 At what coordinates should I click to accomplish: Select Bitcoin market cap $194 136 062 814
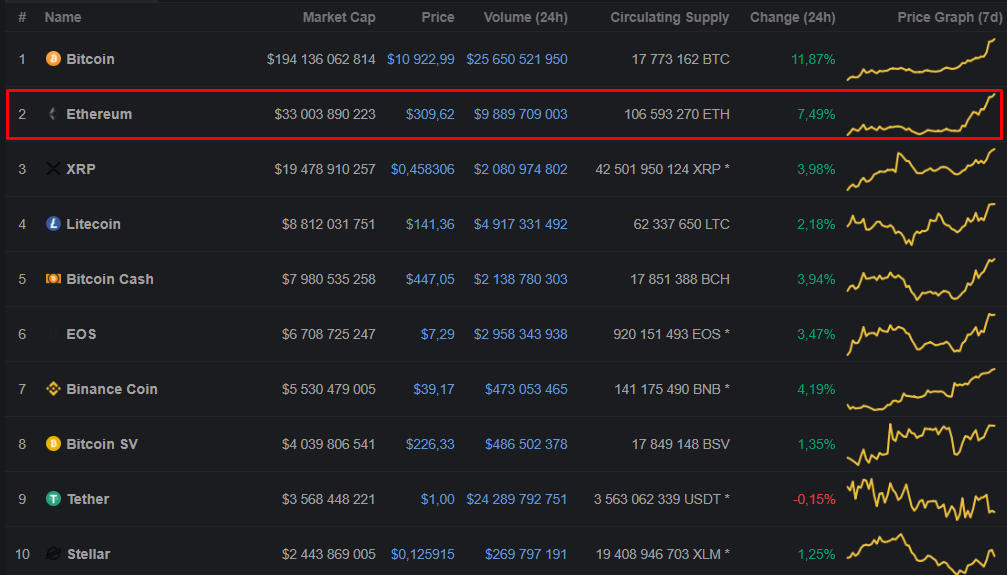321,59
